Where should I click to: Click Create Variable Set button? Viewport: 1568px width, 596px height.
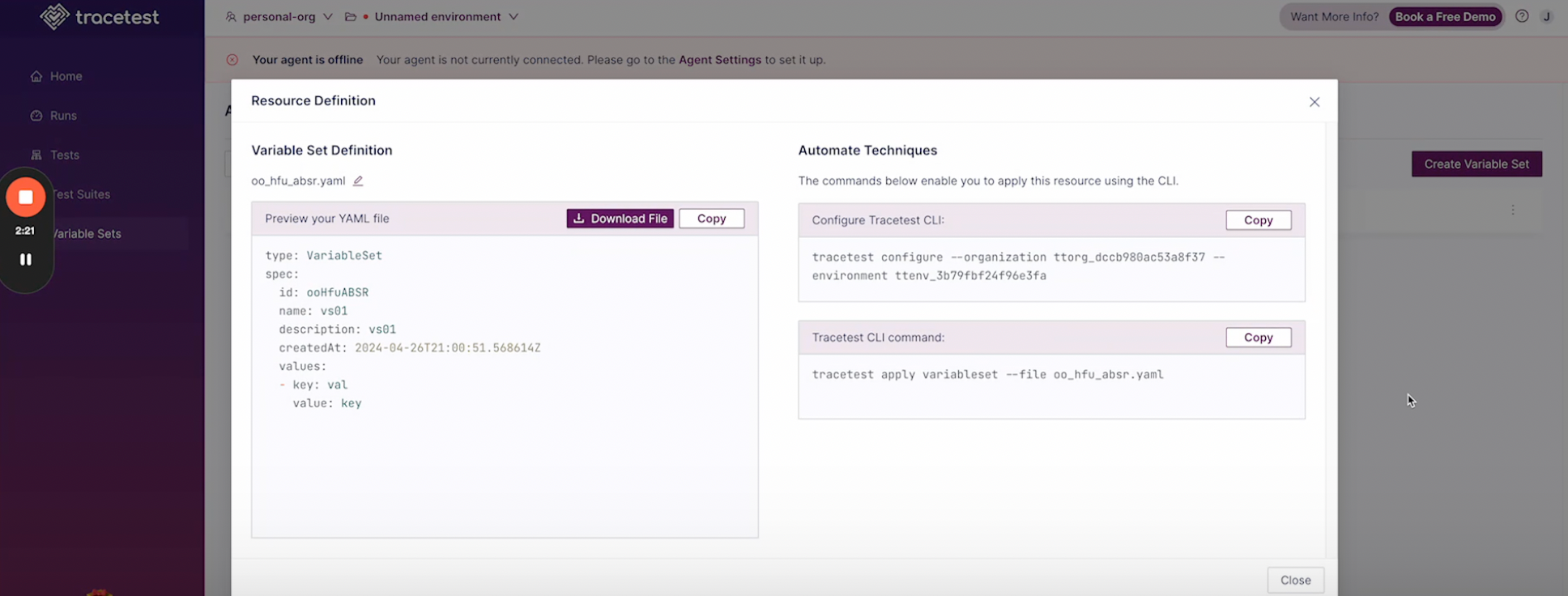tap(1476, 164)
